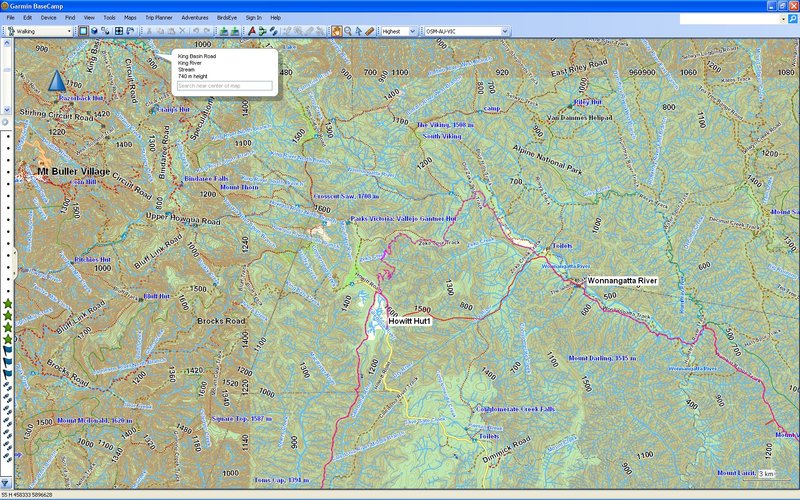Click the first green star in sidebar
The width and height of the screenshot is (800, 500).
[x=8, y=304]
